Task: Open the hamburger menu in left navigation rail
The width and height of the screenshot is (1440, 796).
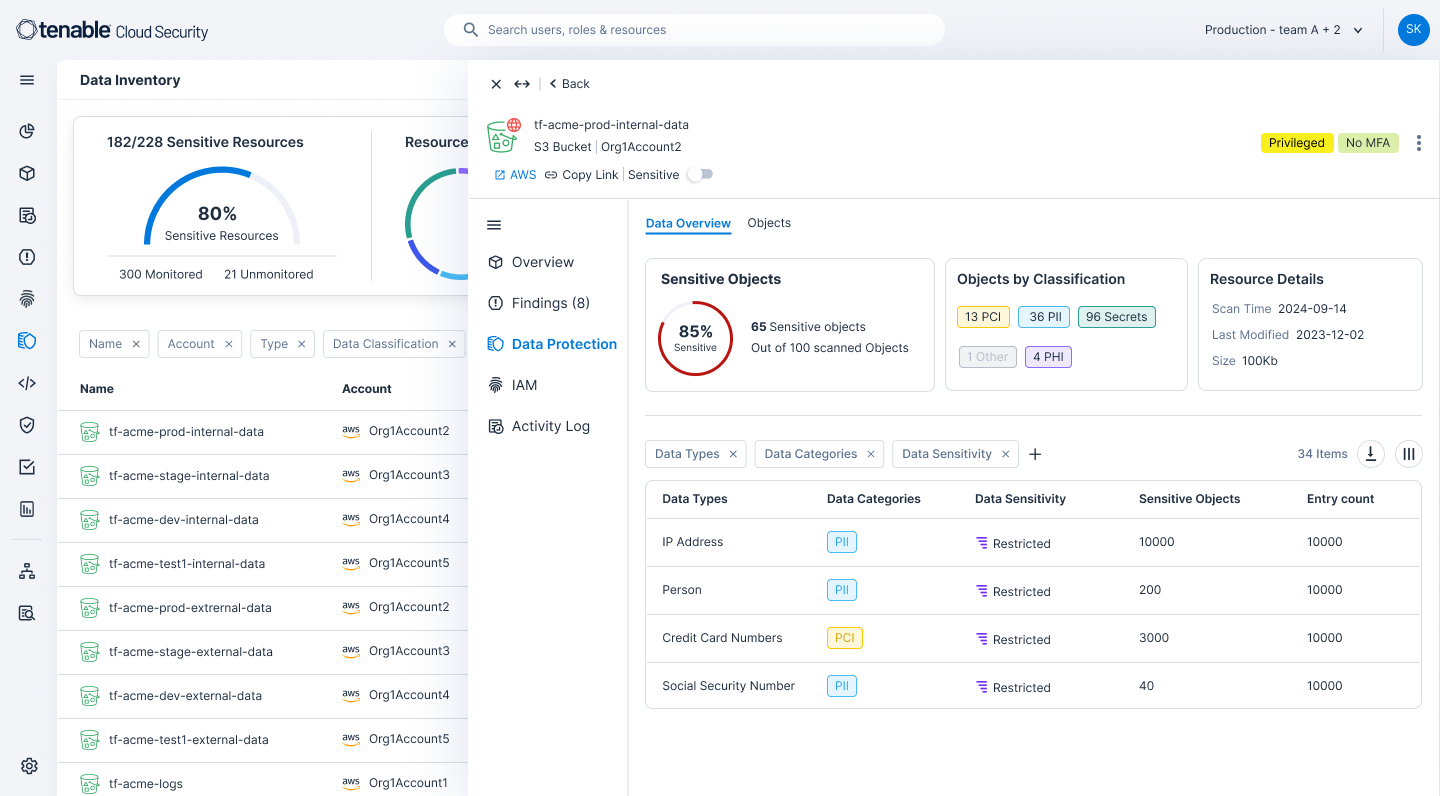Action: (x=27, y=80)
